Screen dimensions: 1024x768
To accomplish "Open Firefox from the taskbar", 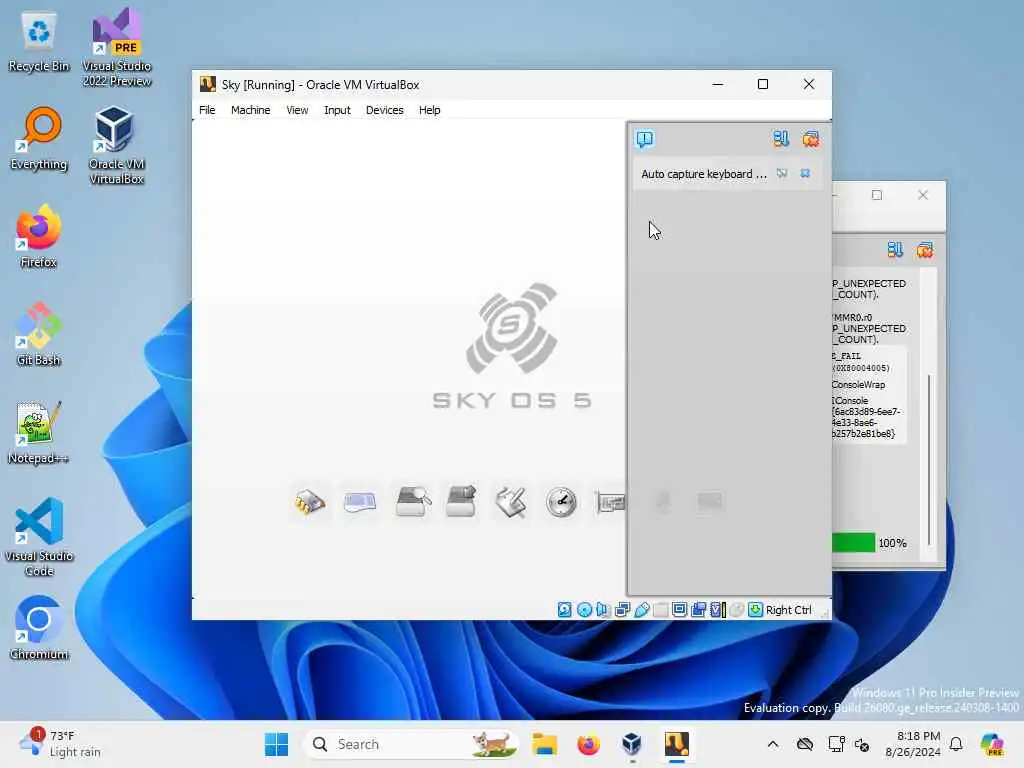I will tap(588, 744).
